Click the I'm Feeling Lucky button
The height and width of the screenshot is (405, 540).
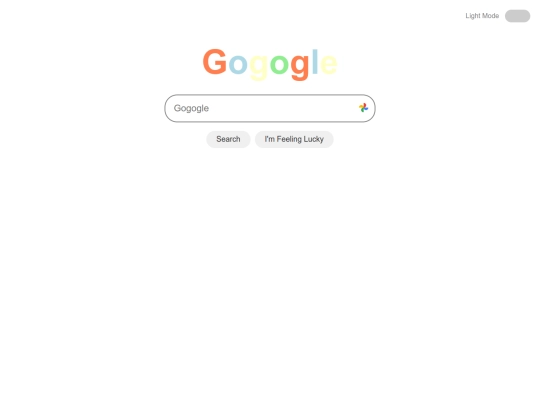294,139
